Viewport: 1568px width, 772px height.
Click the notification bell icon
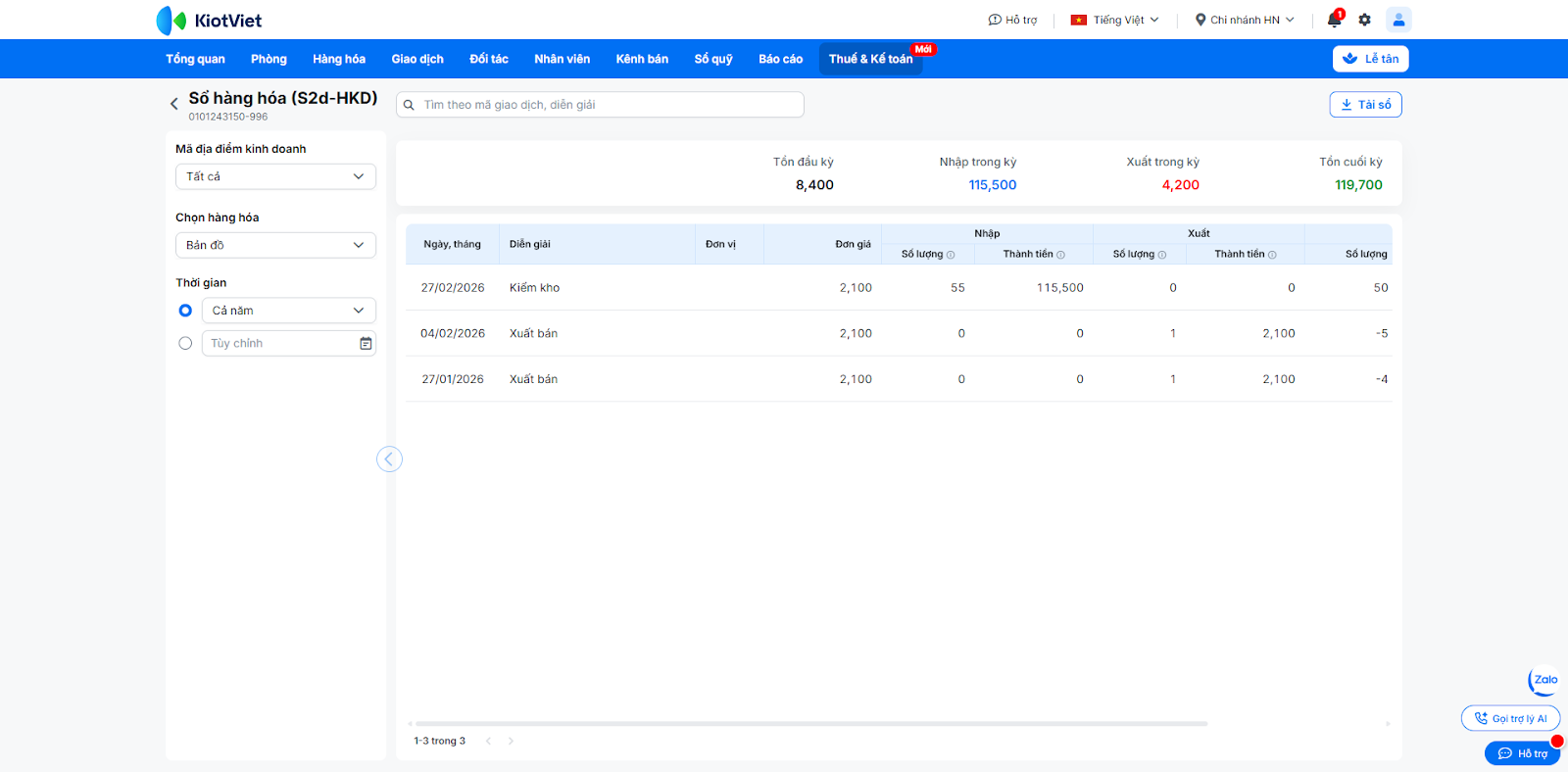[1334, 20]
